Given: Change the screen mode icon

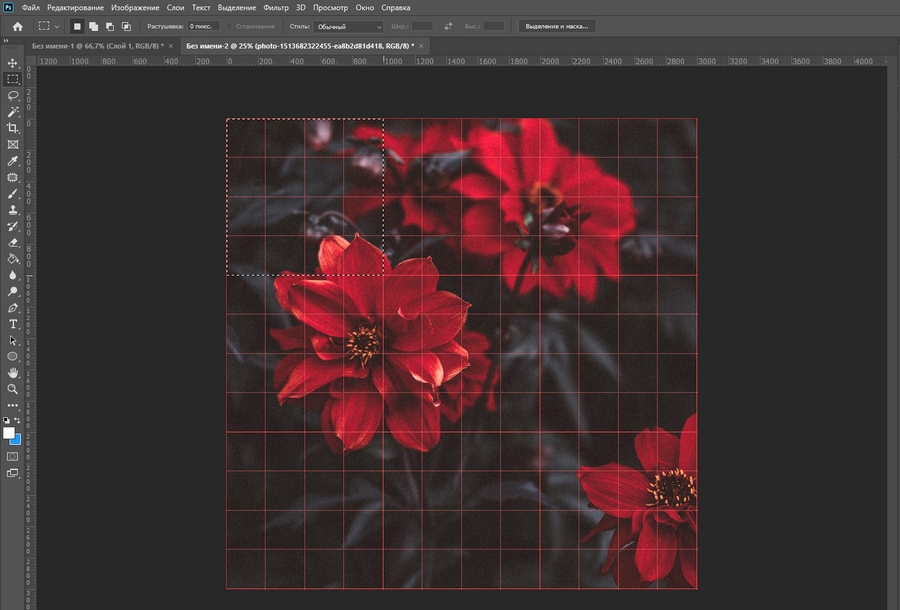Looking at the screenshot, I should [13, 473].
